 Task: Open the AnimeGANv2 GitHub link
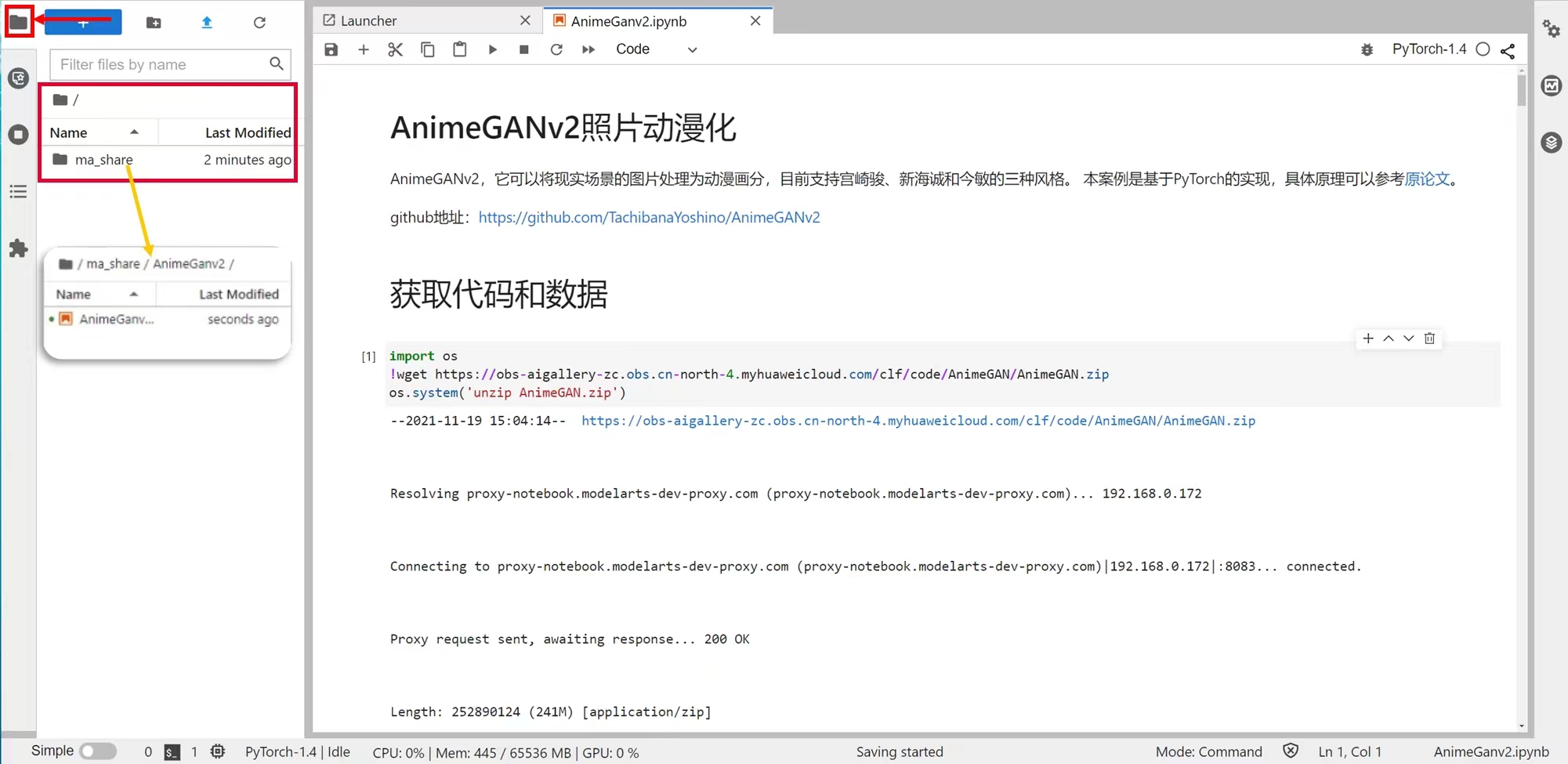pyautogui.click(x=649, y=217)
